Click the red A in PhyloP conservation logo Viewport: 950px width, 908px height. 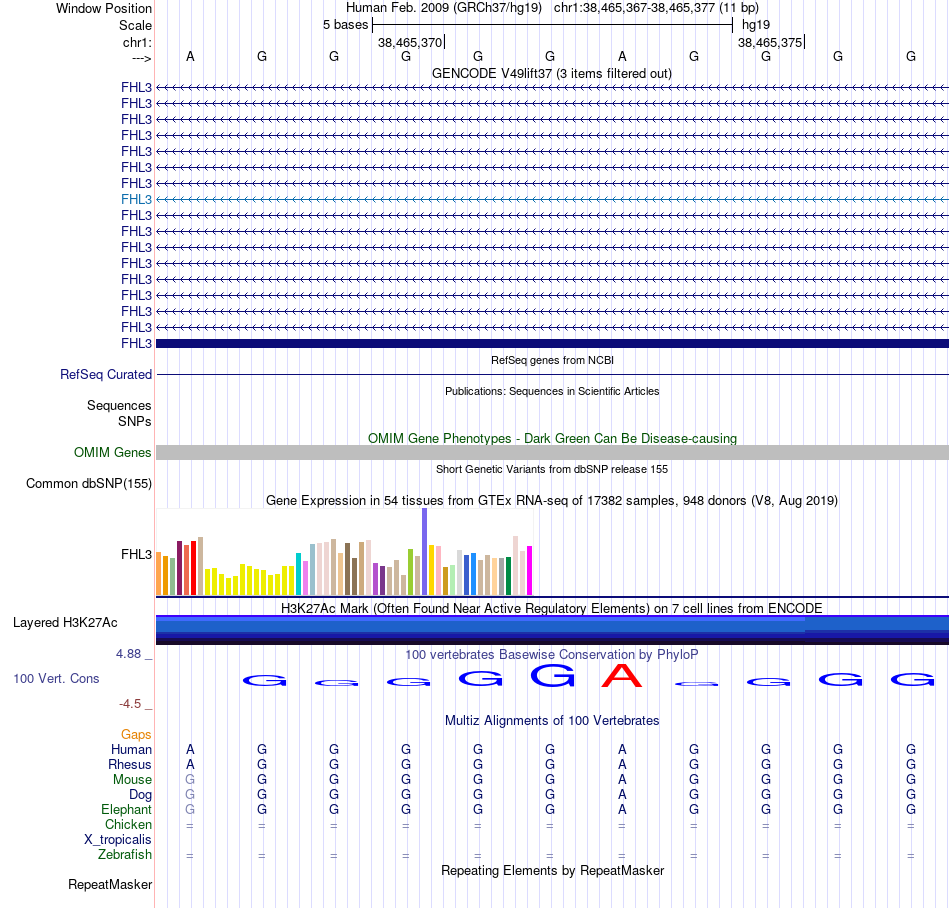pyautogui.click(x=622, y=675)
